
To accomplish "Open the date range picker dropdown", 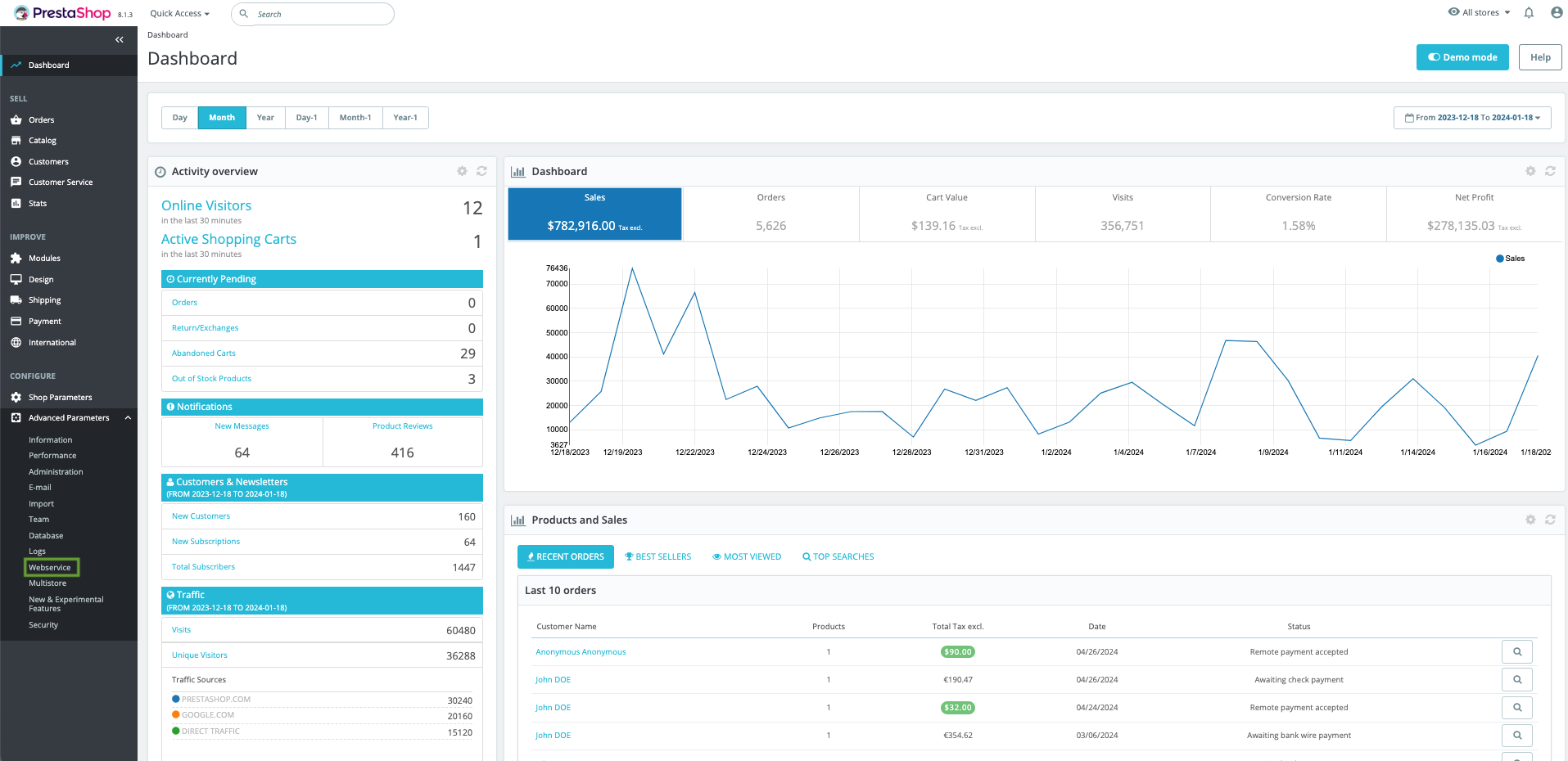I will pos(1471,118).
